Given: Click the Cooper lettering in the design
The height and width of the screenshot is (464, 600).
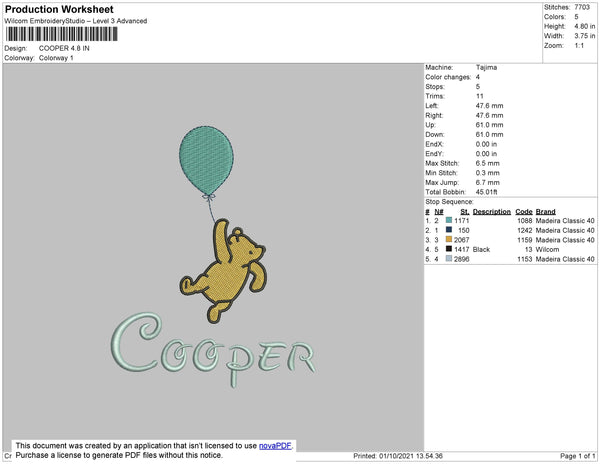Looking at the screenshot, I should (x=214, y=350).
